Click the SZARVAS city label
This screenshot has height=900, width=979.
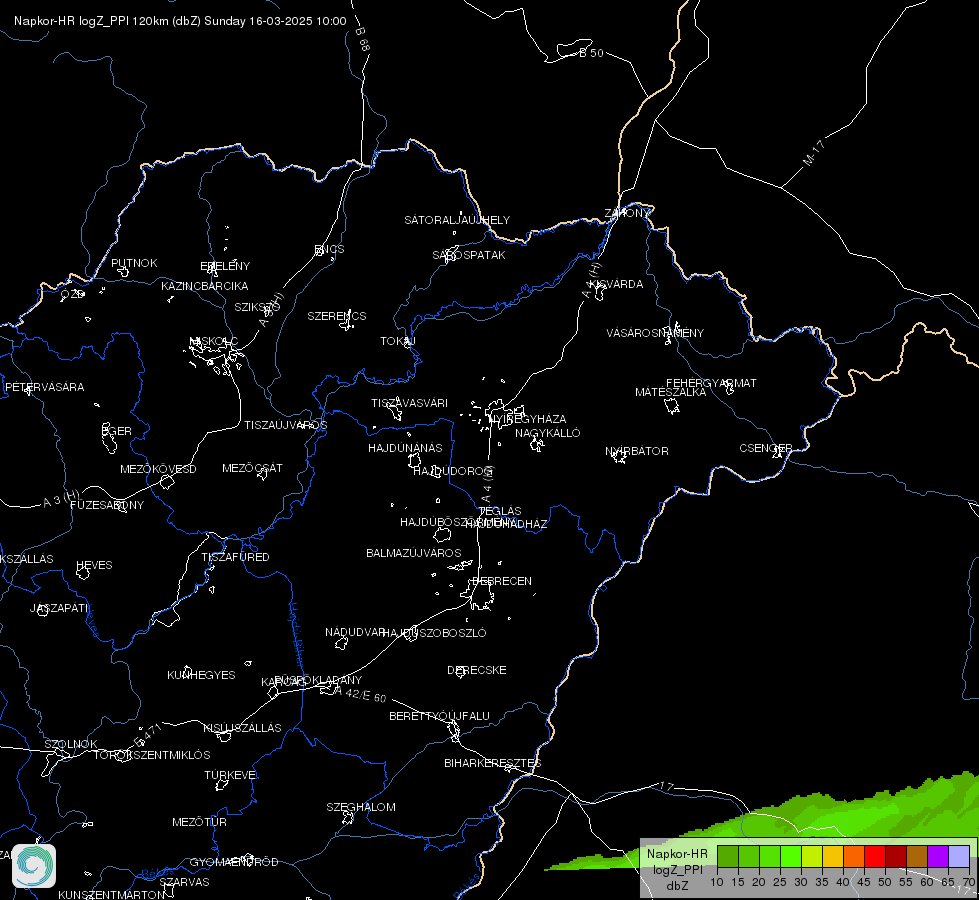click(184, 882)
